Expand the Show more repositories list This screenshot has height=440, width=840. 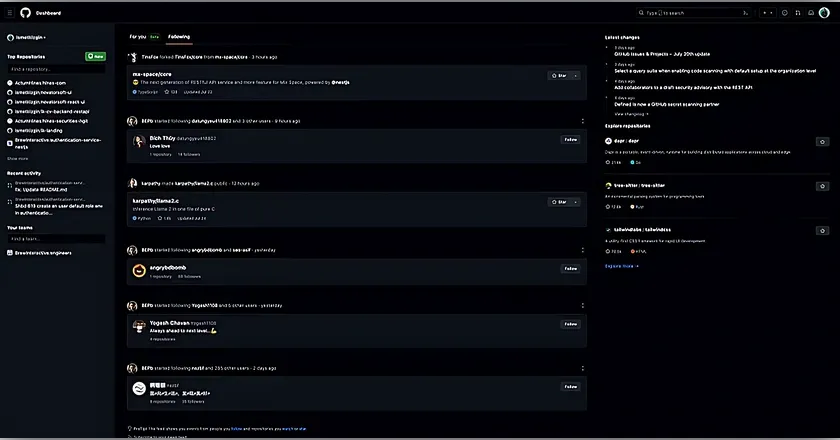point(18,158)
